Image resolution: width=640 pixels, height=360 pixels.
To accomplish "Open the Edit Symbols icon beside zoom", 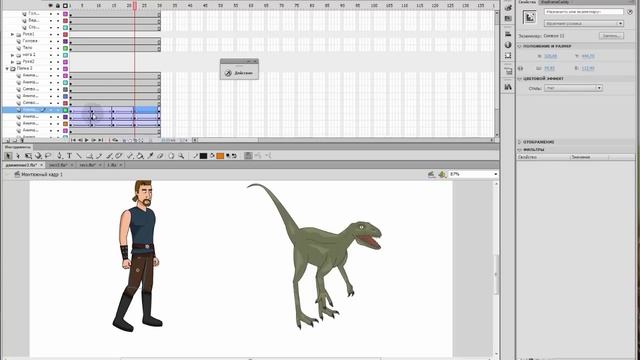I will pyautogui.click(x=442, y=174).
